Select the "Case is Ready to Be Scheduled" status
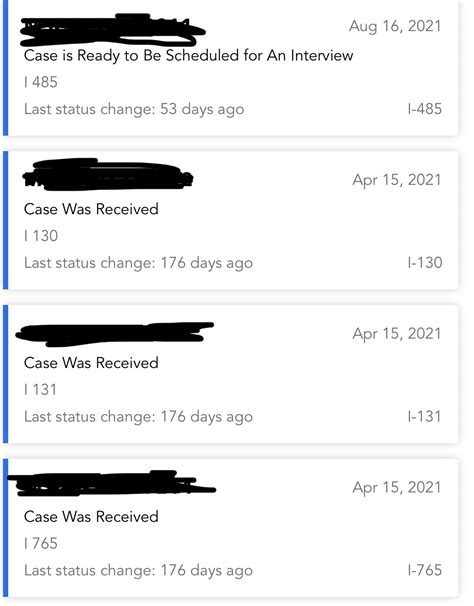474x606 pixels. (x=188, y=55)
